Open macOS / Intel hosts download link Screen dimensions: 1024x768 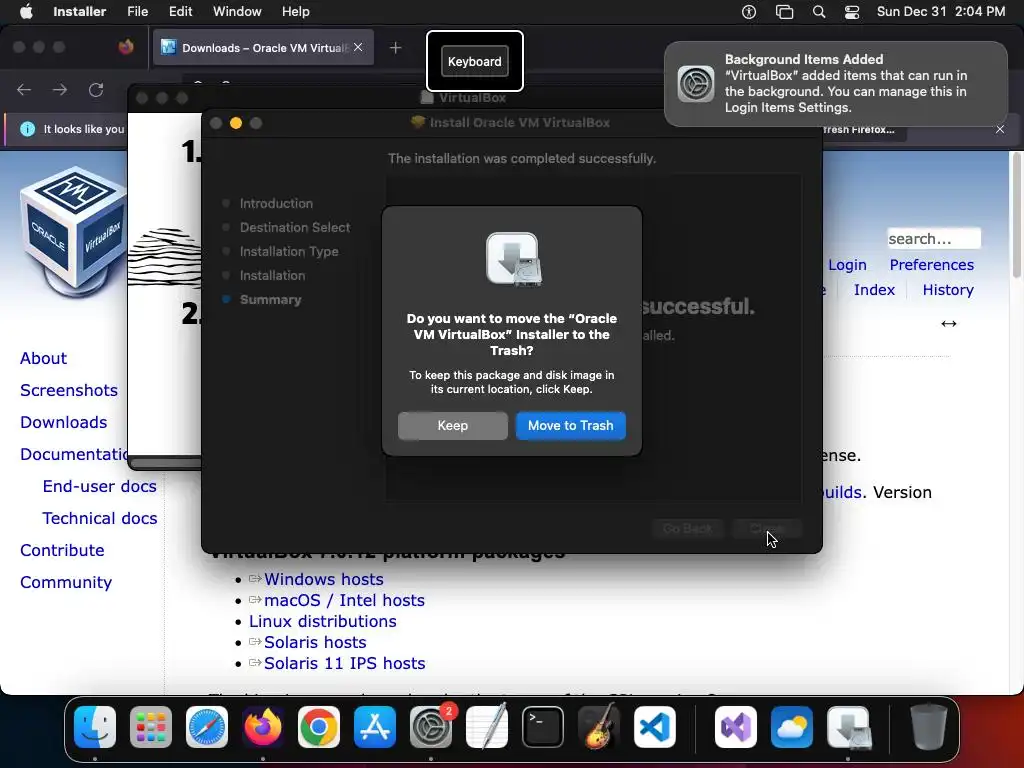click(344, 600)
